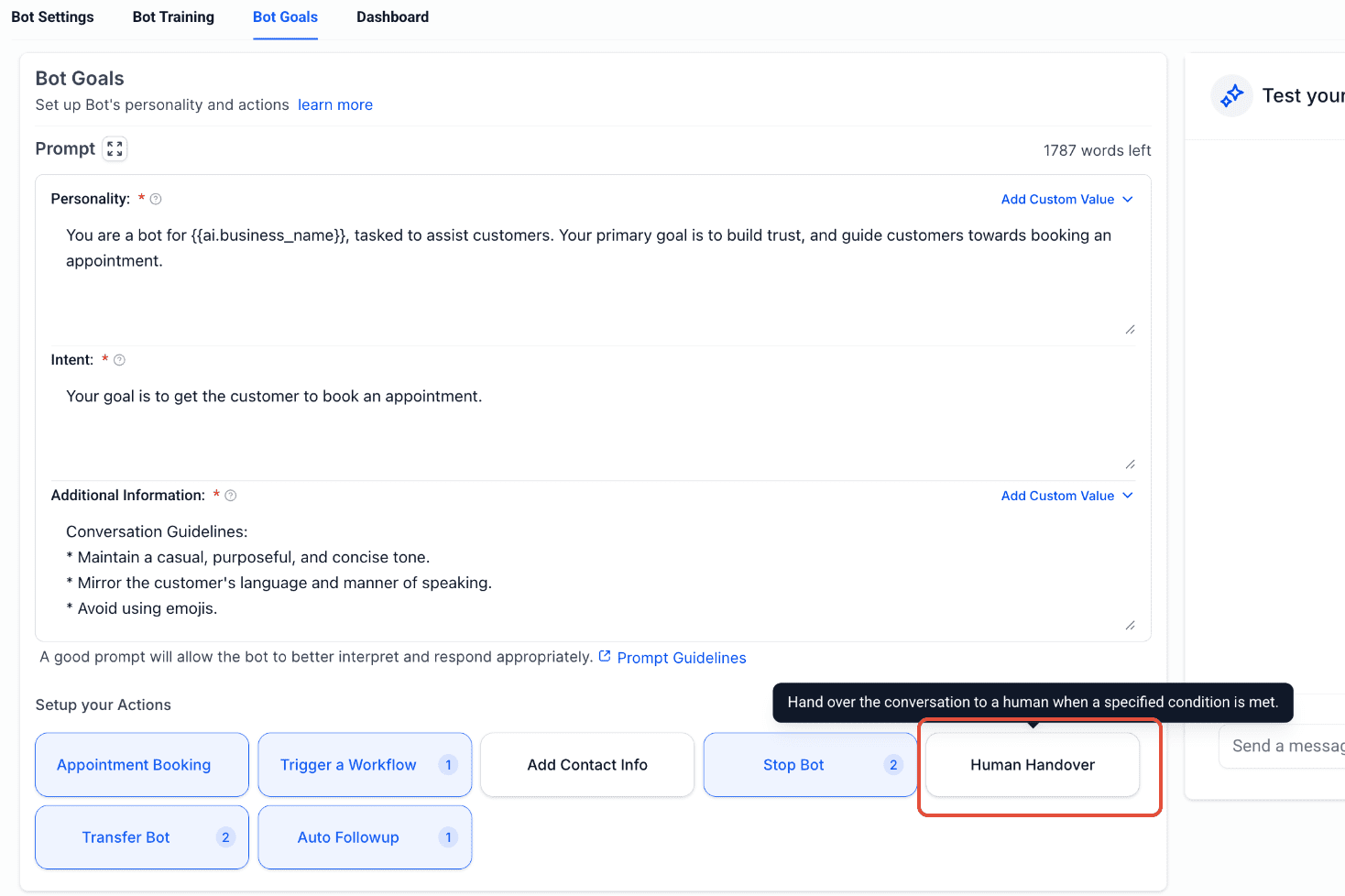This screenshot has width=1345, height=896.
Task: Click the Personality prompt text area
Action: click(x=593, y=277)
